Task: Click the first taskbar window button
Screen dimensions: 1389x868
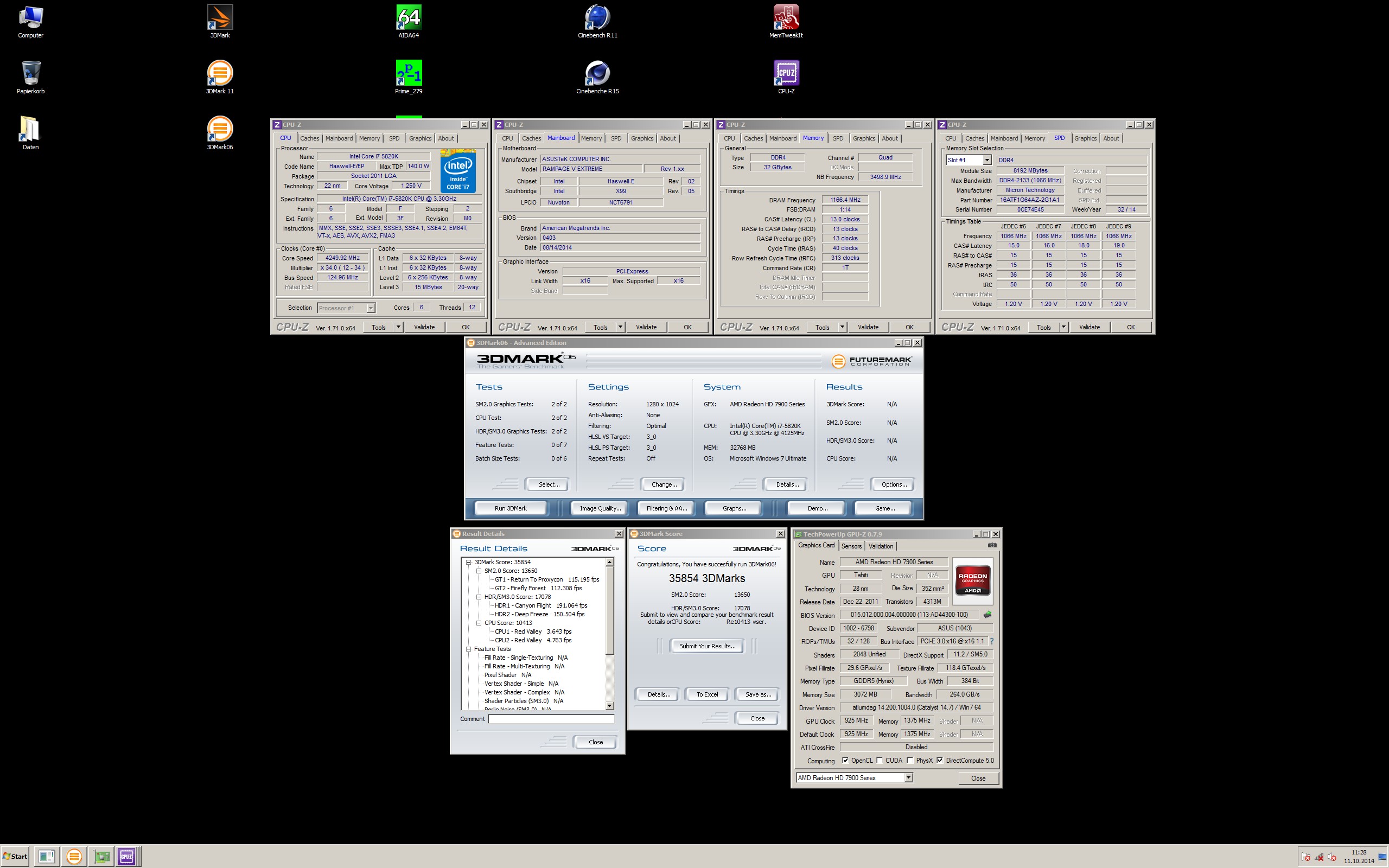Action: (47, 857)
